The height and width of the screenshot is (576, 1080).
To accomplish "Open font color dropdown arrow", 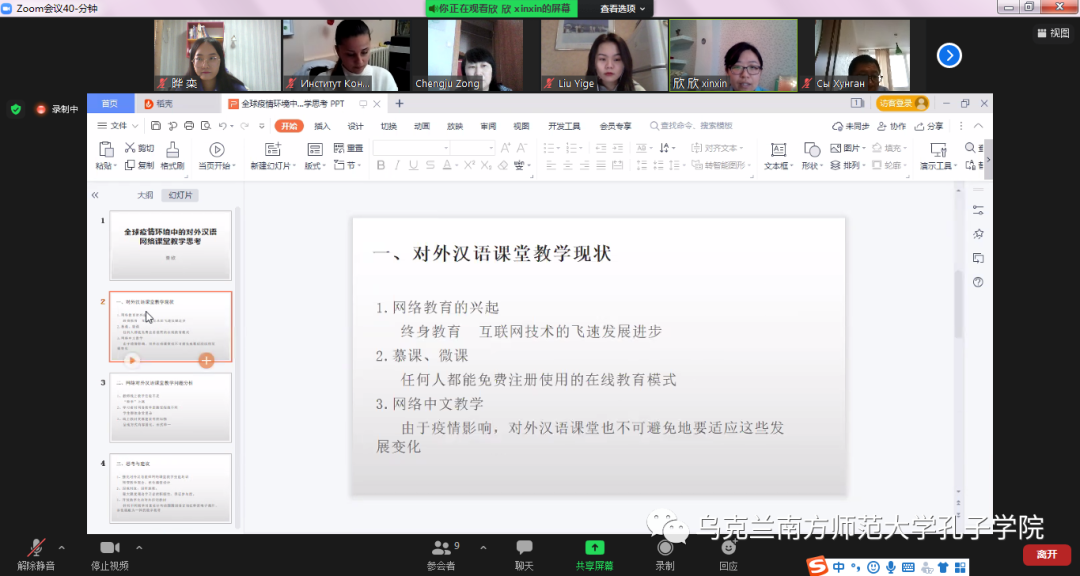I will 456,166.
